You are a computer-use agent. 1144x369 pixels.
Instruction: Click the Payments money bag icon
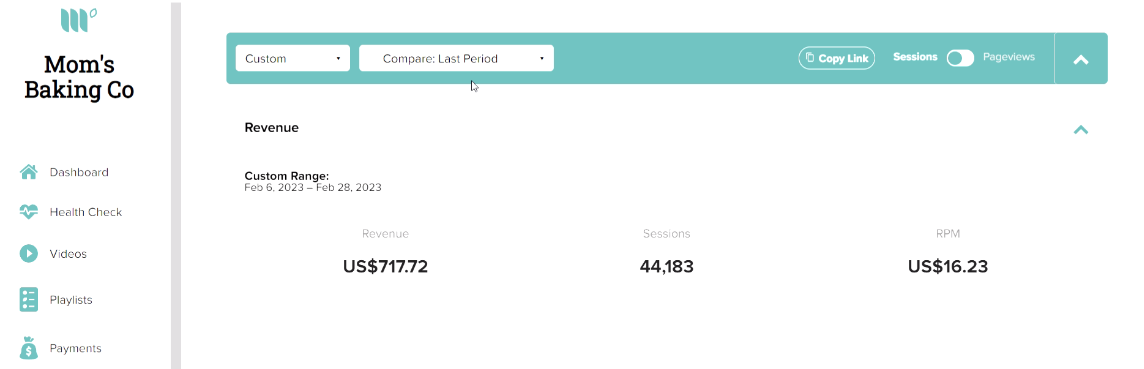point(28,348)
